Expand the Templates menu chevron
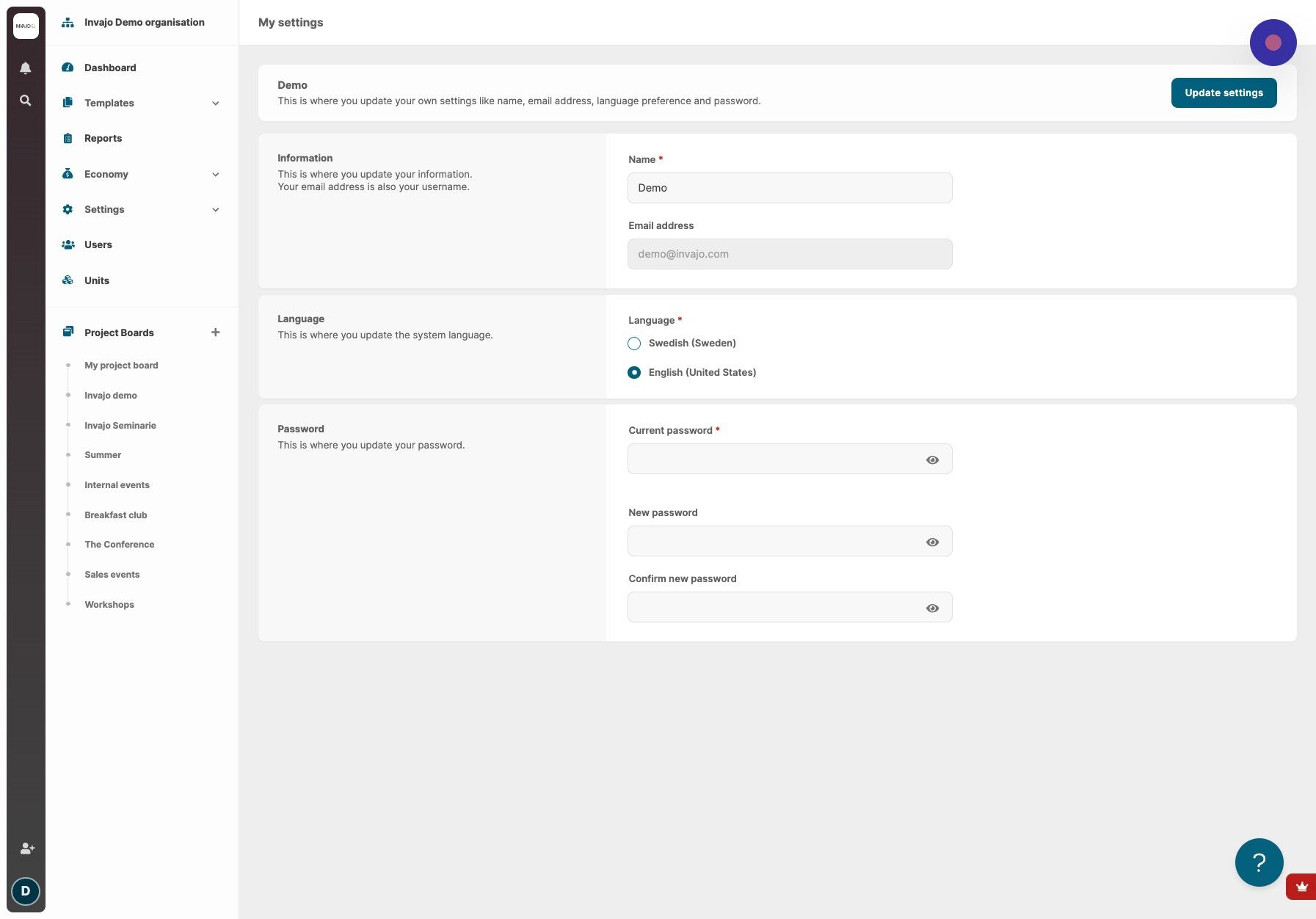Screen dimensions: 1316x919 [216, 103]
